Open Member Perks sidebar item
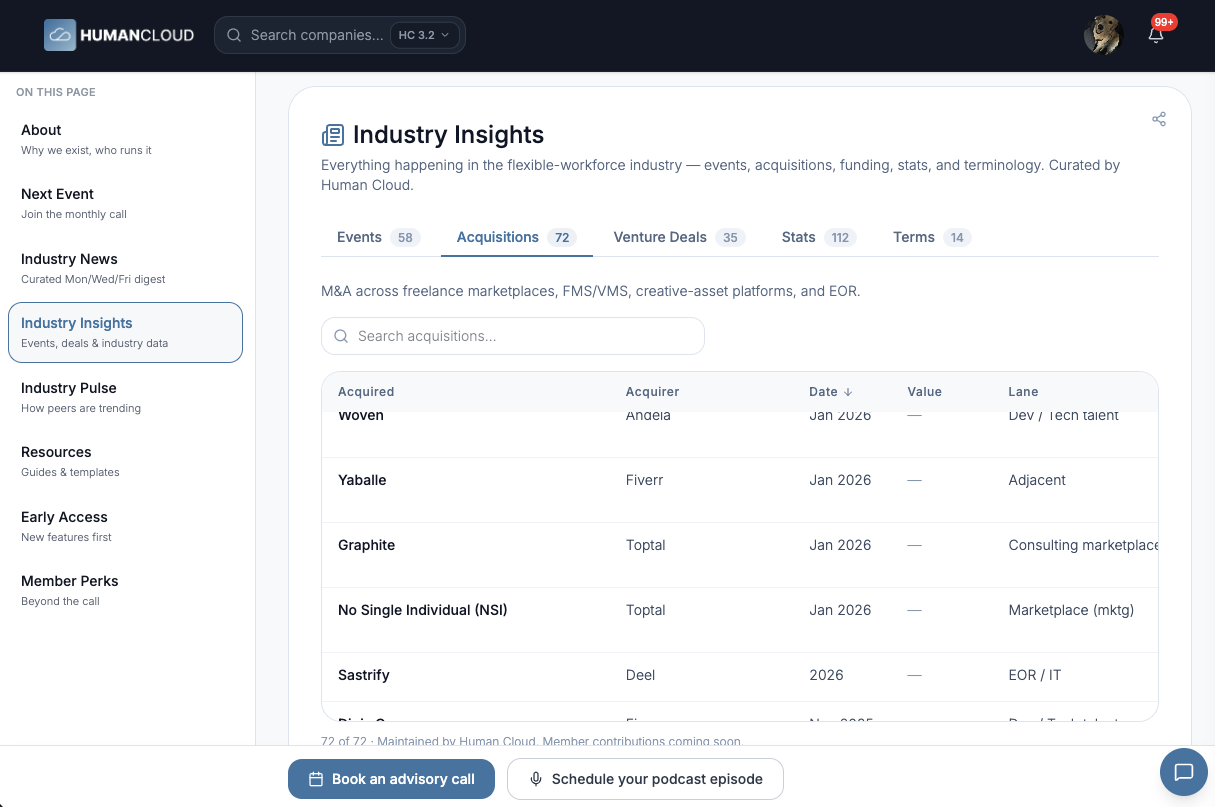Viewport: 1215px width, 807px height. [125, 590]
